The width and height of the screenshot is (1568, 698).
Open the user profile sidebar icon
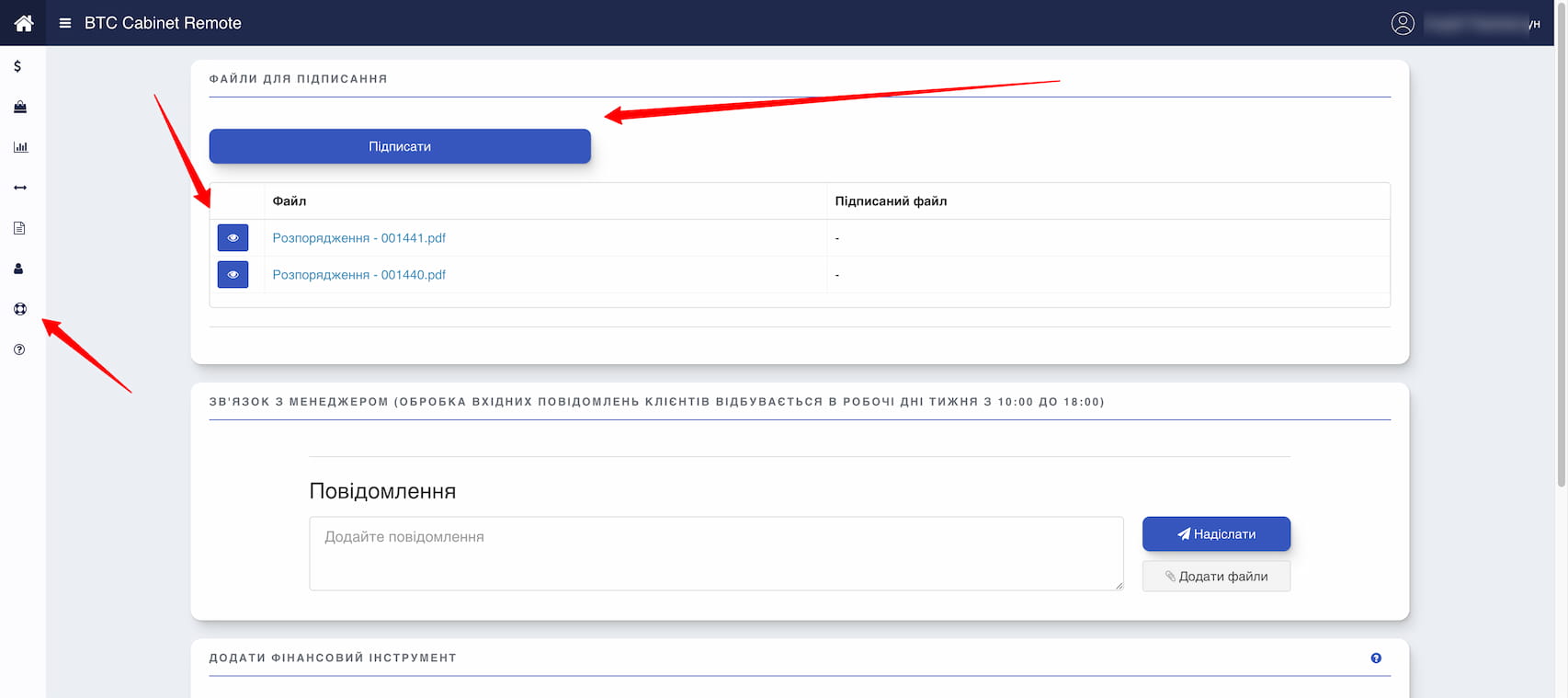[18, 269]
